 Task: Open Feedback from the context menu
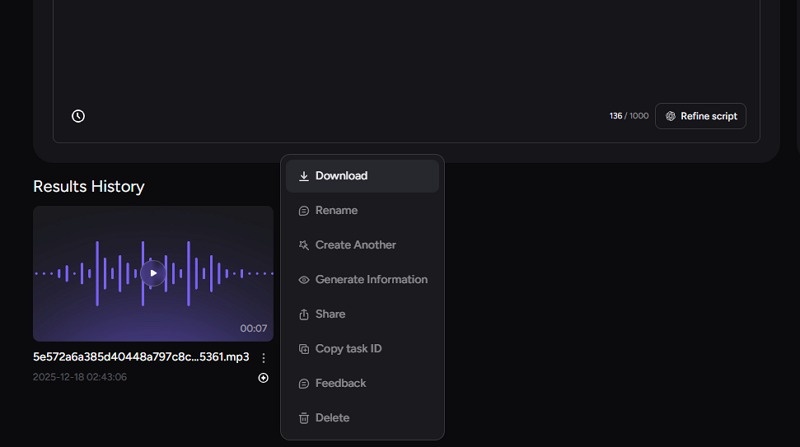362,383
